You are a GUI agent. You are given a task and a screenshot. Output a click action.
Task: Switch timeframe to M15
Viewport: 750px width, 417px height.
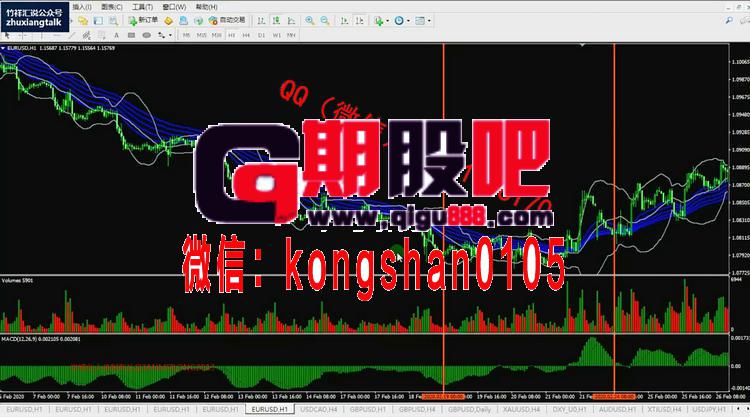pos(201,35)
